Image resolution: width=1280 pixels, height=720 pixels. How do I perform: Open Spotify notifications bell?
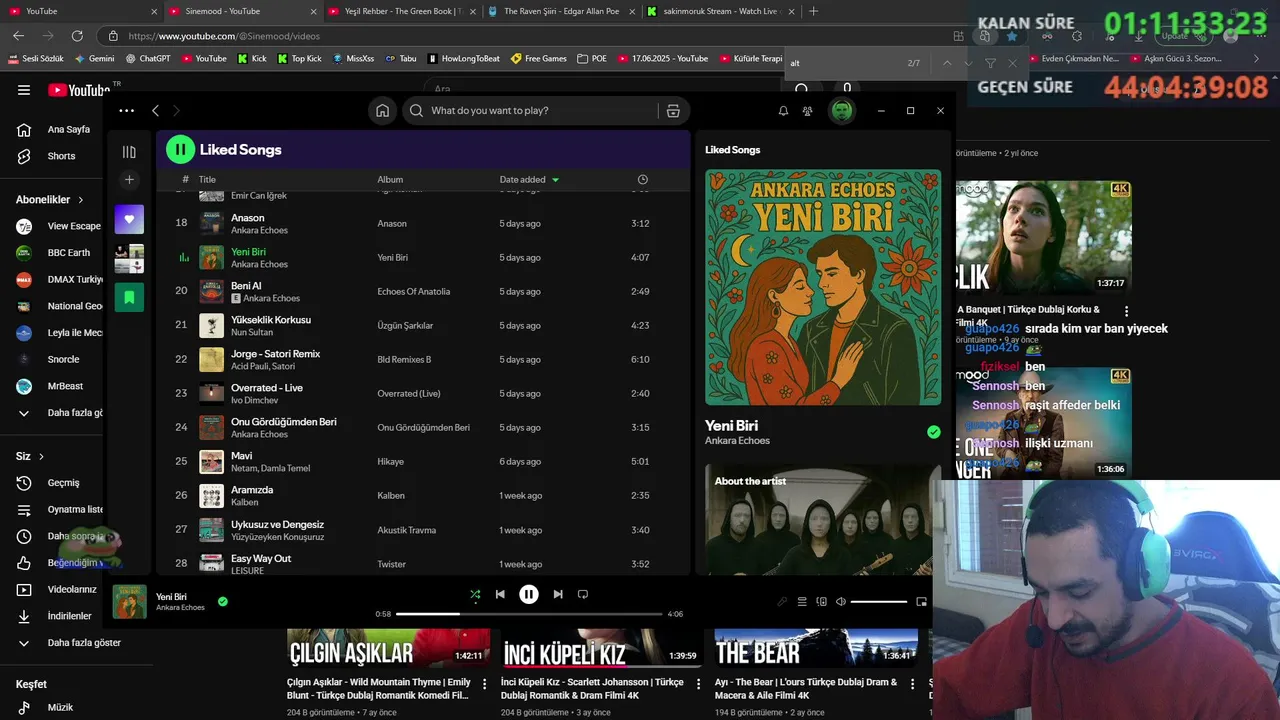click(x=783, y=111)
